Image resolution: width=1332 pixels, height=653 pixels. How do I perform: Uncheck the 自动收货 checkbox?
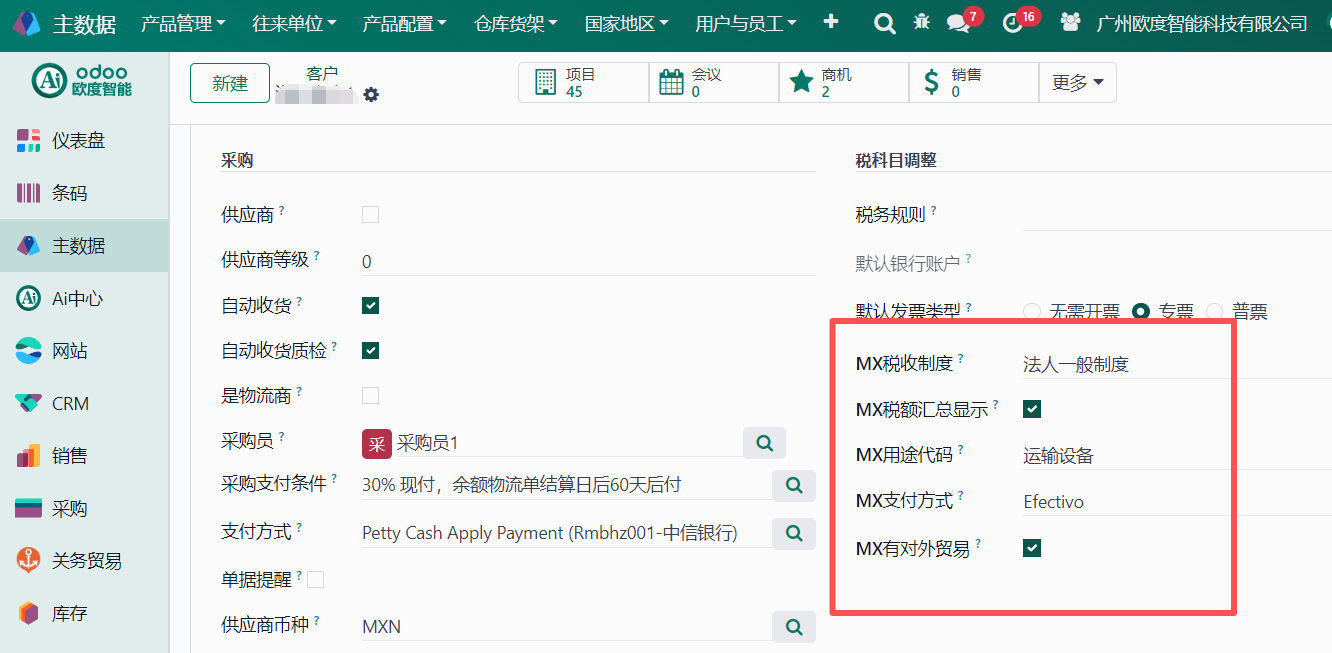click(370, 305)
